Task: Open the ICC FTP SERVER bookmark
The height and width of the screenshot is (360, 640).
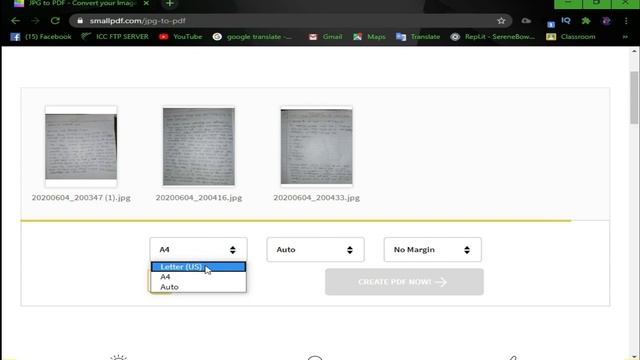Action: point(115,37)
